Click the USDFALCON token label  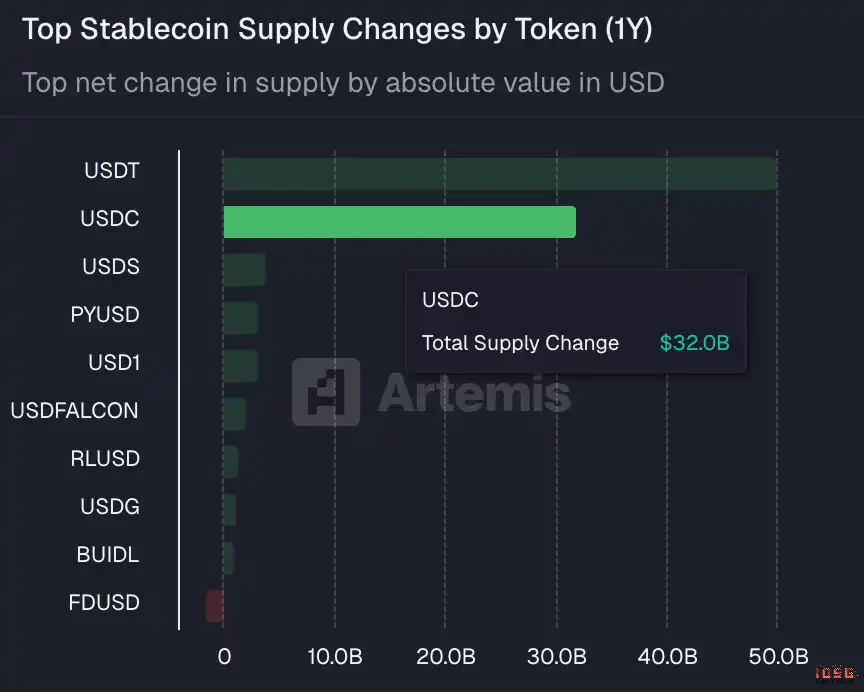click(74, 411)
